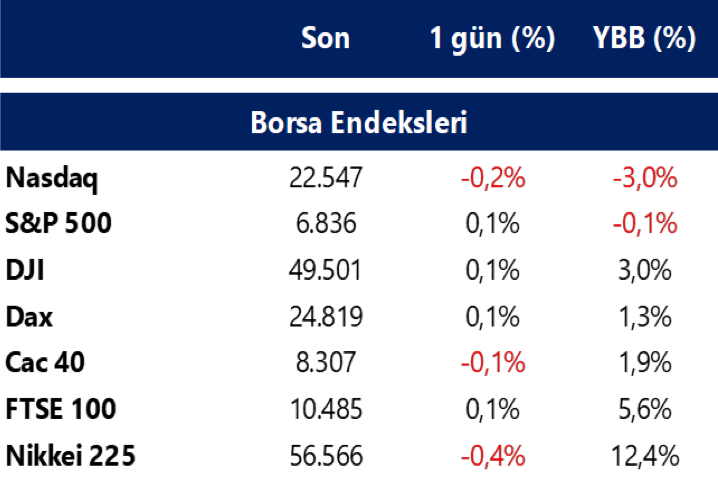Click FTSE 100's YBB value 5,6%
The width and height of the screenshot is (718, 478).
tap(650, 409)
